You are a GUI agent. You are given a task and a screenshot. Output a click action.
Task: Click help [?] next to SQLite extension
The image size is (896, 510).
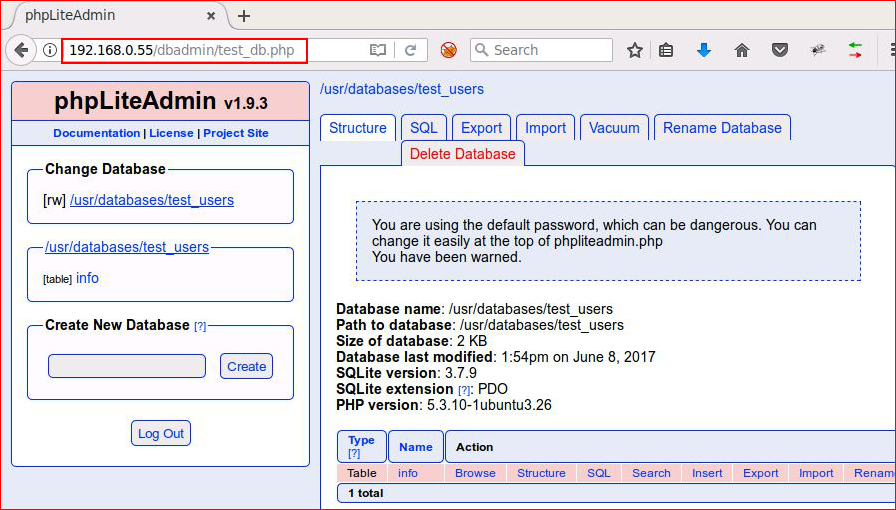coord(464,390)
